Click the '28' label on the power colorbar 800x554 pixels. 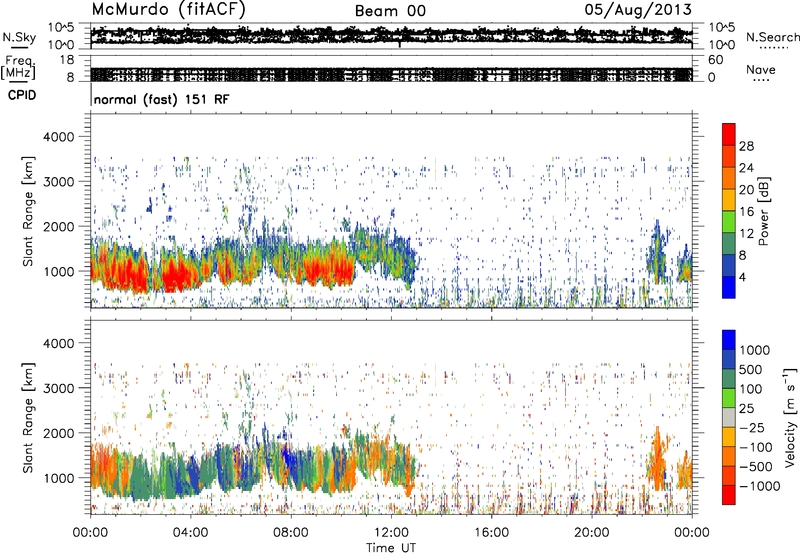point(746,146)
